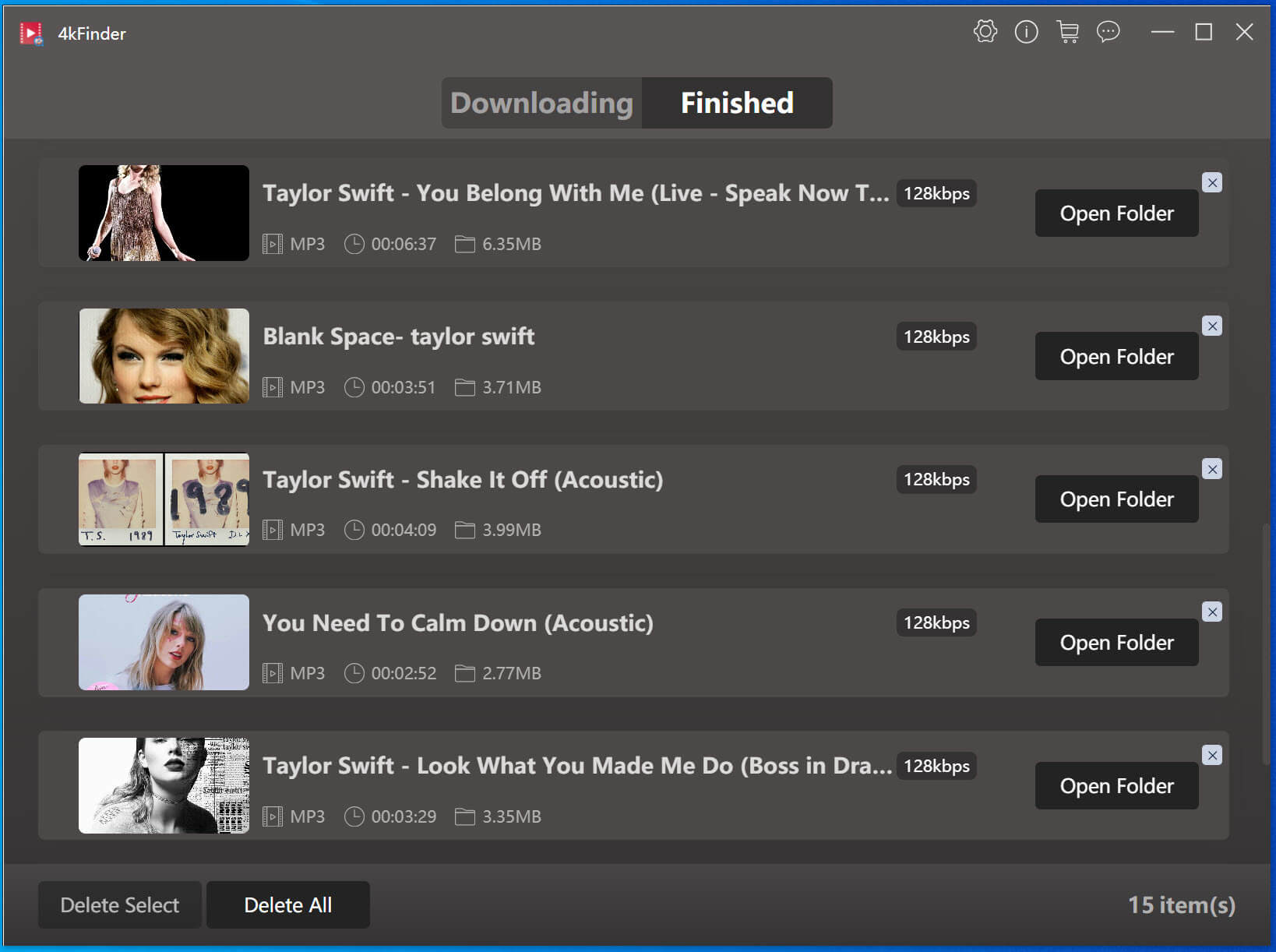Click the 4kFinder app logo

[x=31, y=33]
